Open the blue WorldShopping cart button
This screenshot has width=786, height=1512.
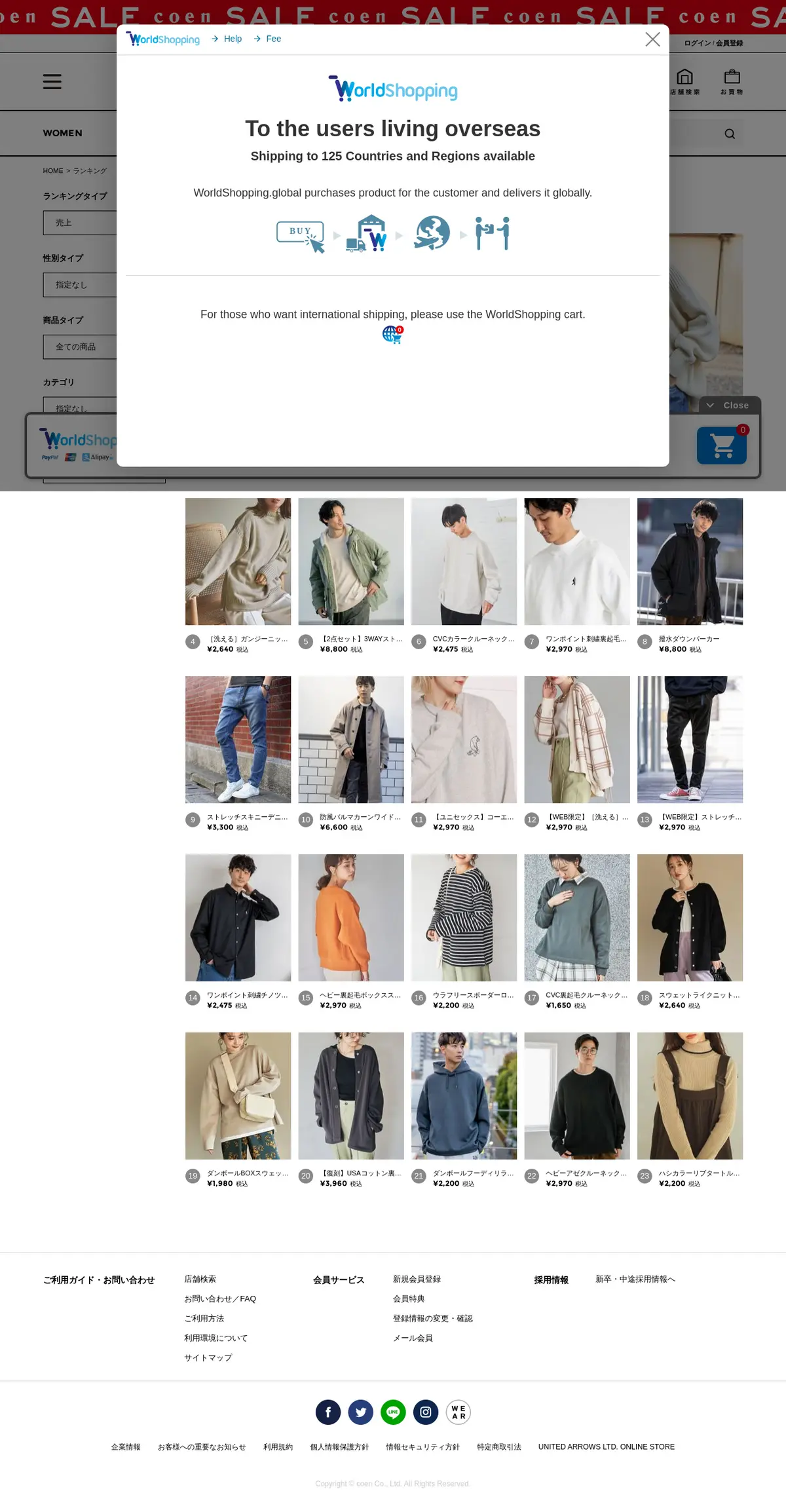point(722,445)
